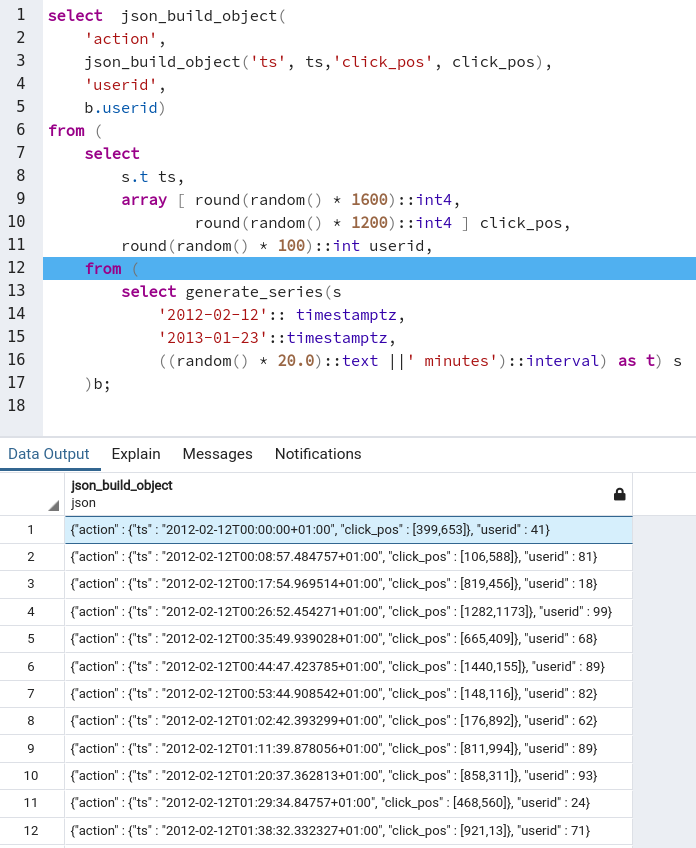Switch to the Data Output tab
Screen dimensions: 696x848
coord(49,454)
